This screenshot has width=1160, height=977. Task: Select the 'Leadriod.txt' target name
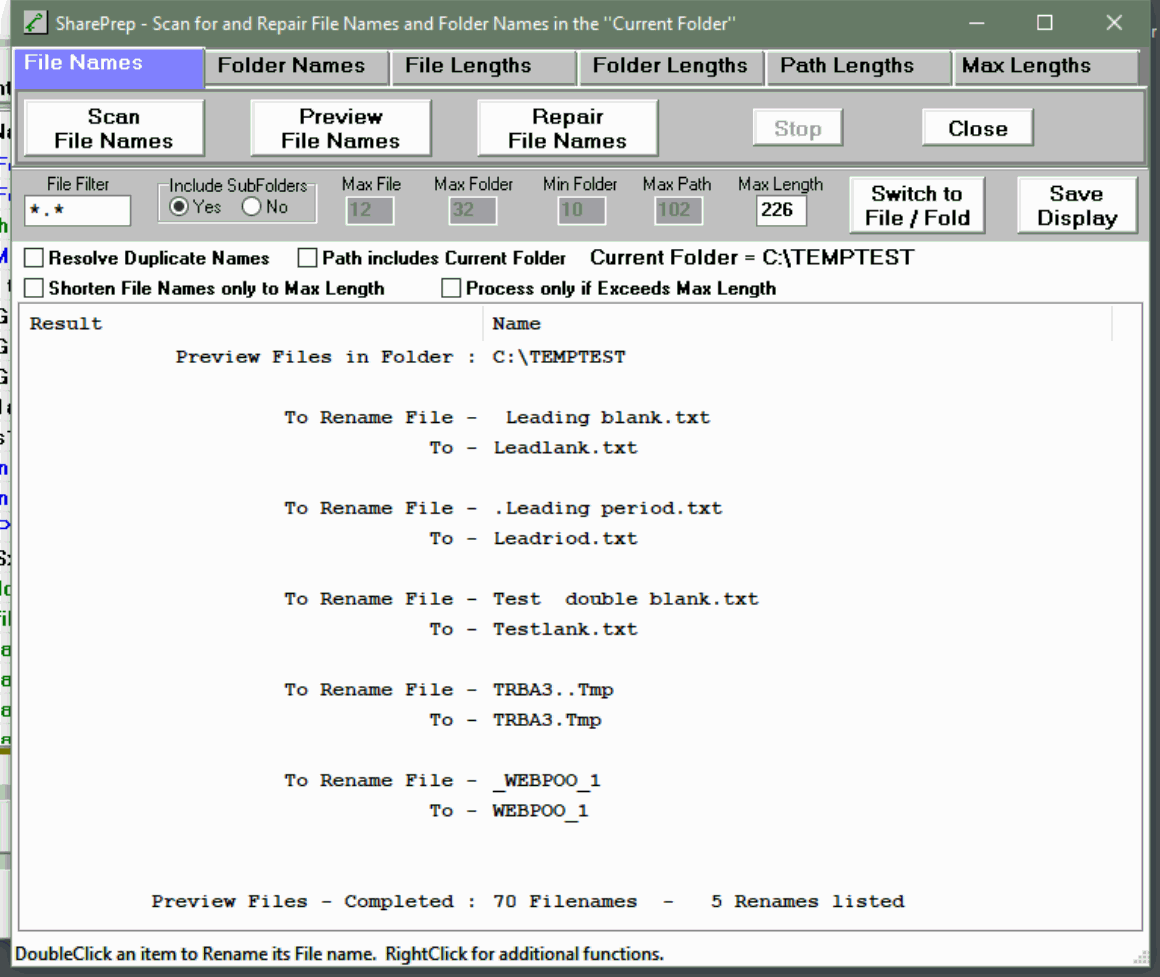click(565, 539)
